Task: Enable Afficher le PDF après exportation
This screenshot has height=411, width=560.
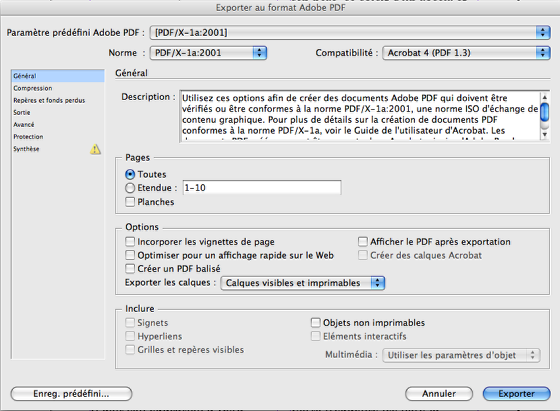Action: (363, 242)
